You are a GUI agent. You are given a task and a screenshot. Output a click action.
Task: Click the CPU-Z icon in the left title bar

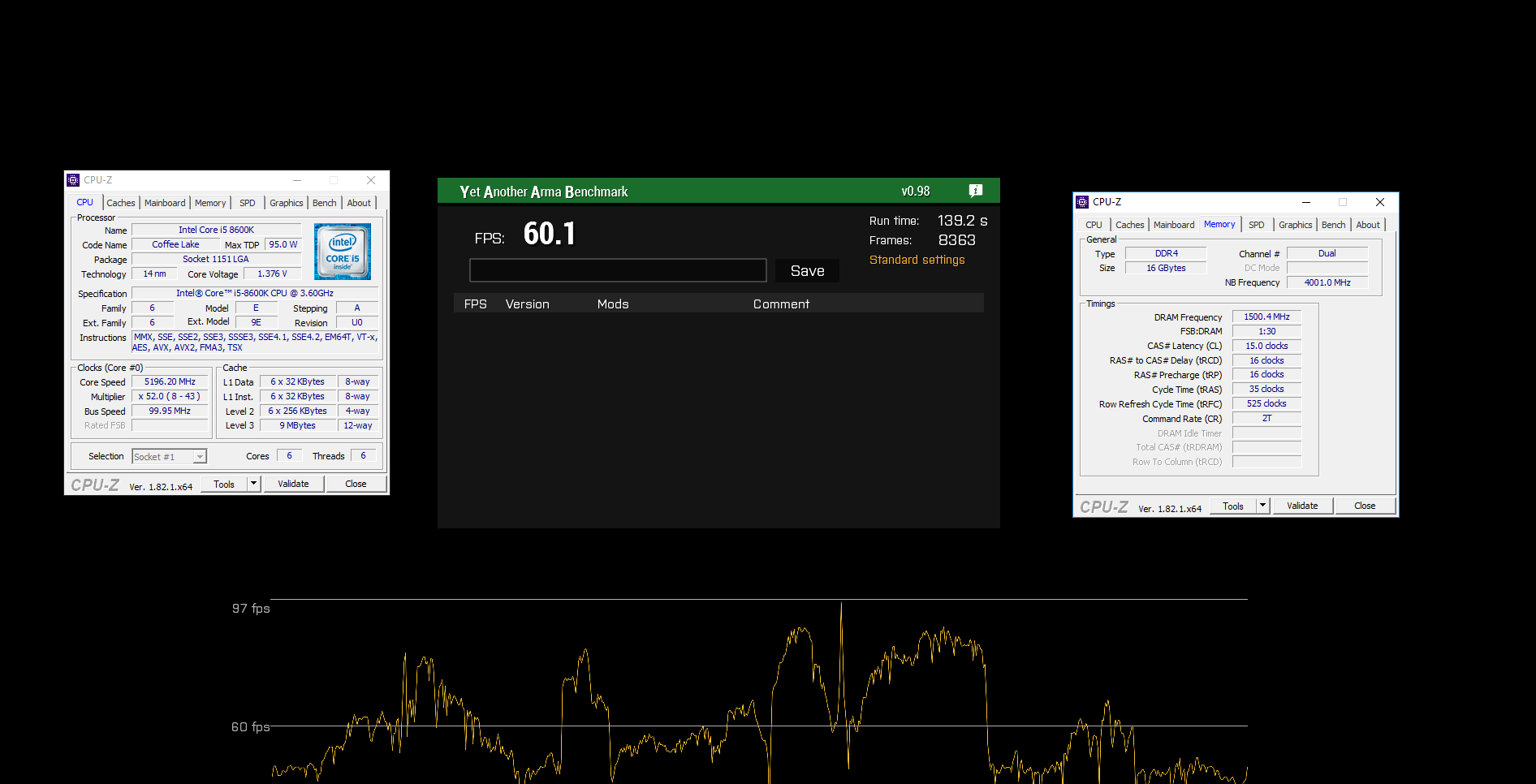[74, 179]
